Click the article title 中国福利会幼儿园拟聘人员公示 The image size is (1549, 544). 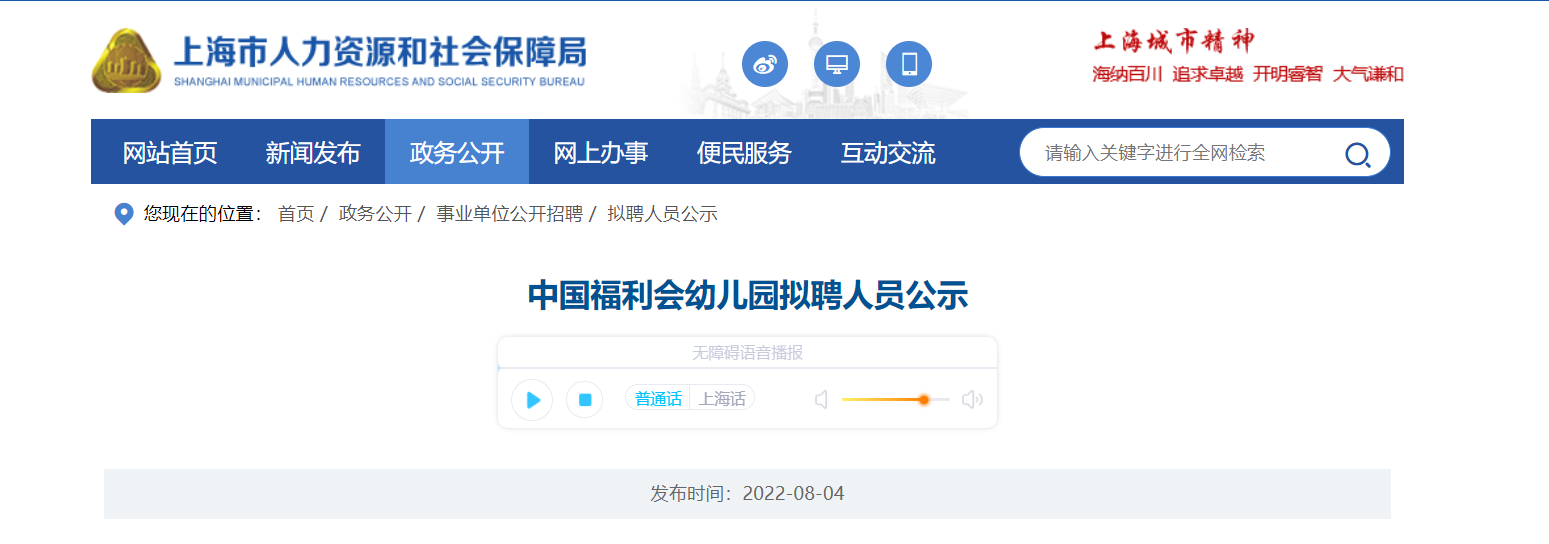(x=748, y=296)
